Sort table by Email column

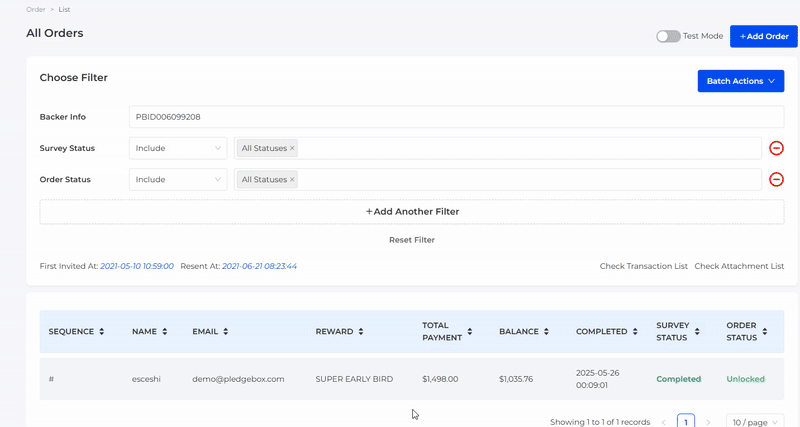point(226,331)
